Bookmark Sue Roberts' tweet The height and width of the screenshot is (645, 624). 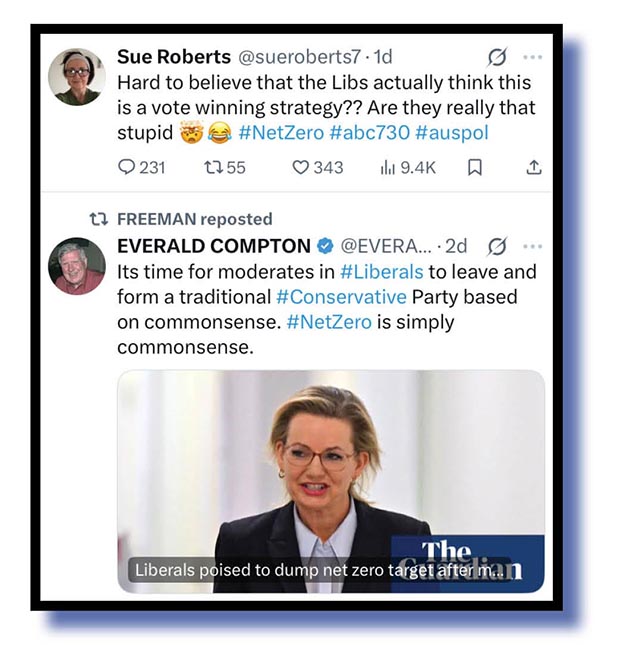pos(475,167)
